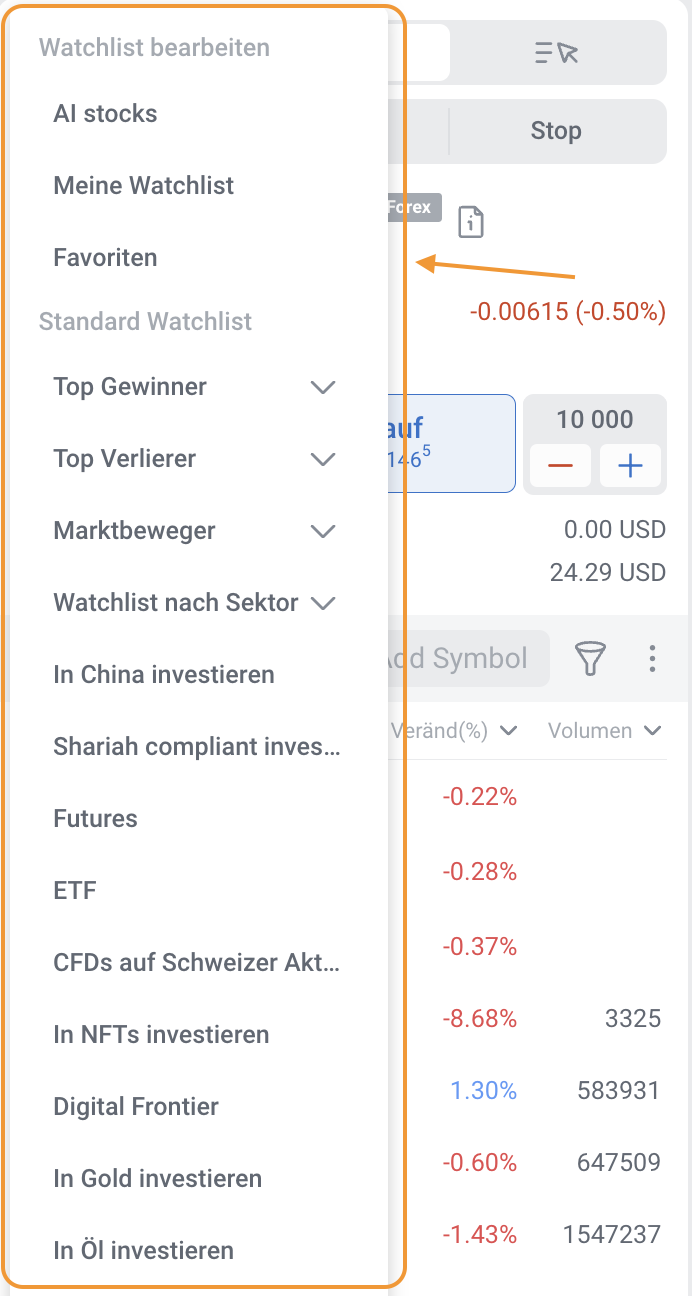692x1296 pixels.
Task: Click the list cursor selection icon
Action: point(557,53)
